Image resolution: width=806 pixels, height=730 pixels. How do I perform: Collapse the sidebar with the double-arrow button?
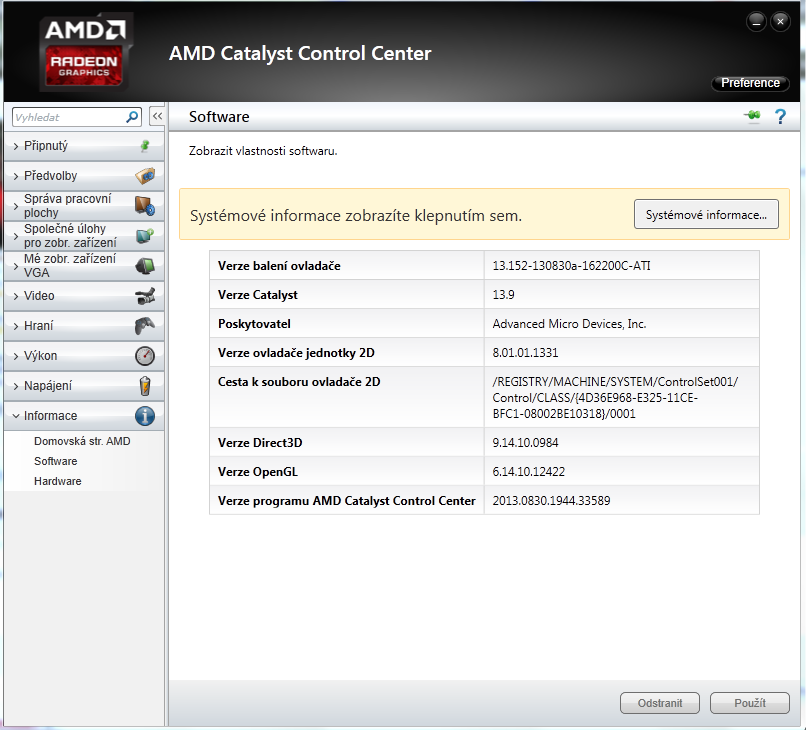(x=157, y=116)
